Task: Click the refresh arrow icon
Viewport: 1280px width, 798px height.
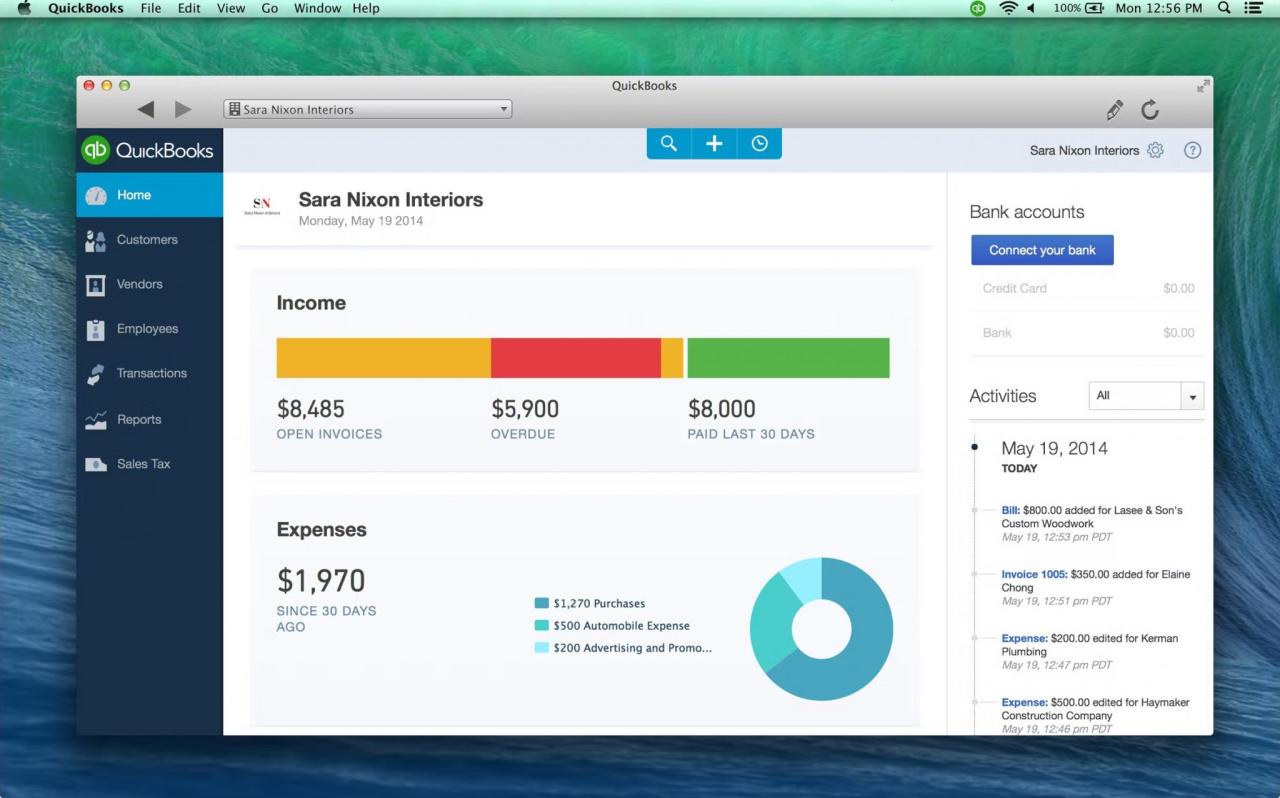Action: coord(1150,110)
